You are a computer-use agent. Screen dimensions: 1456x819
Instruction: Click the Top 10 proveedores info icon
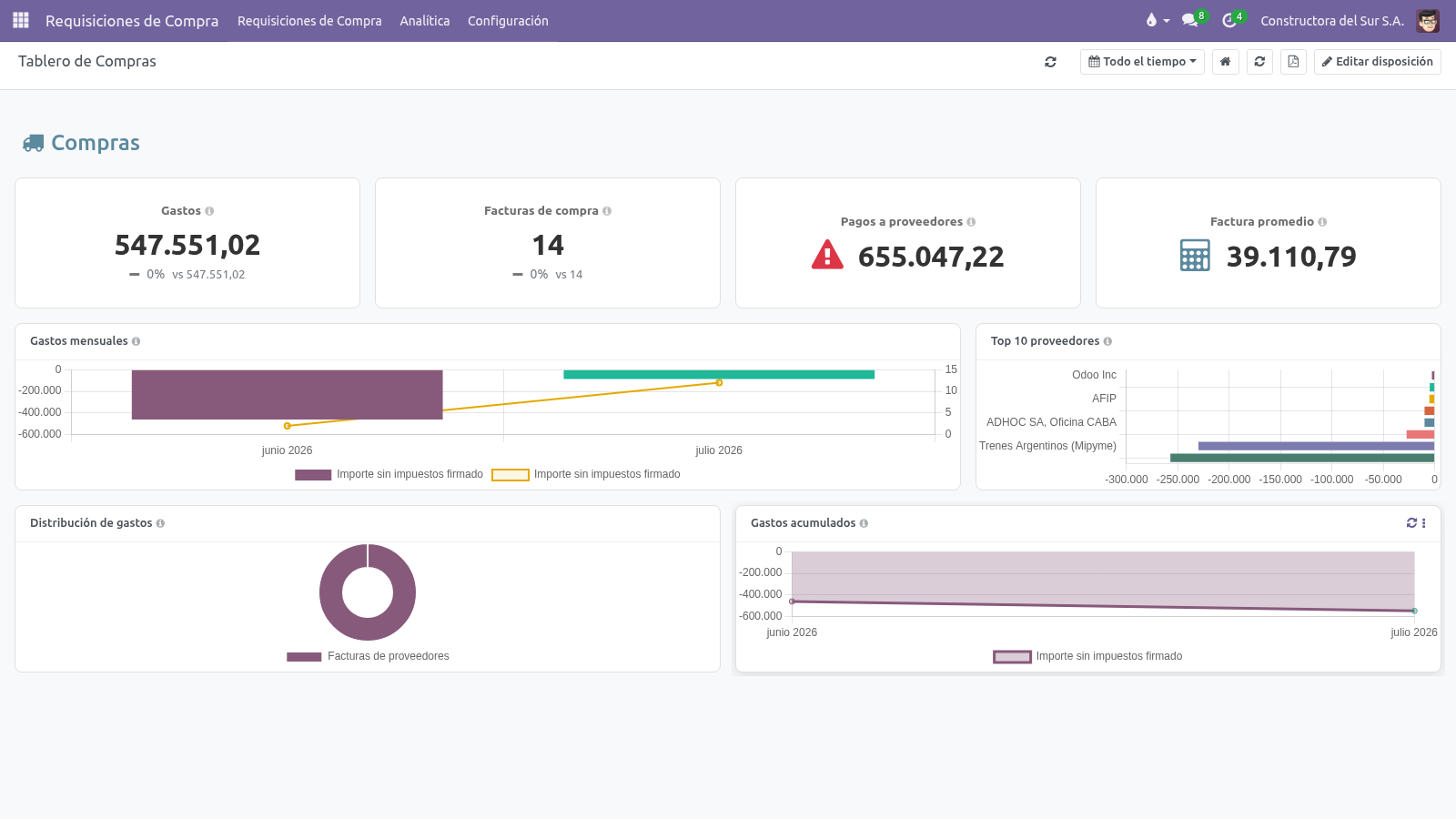(x=1107, y=341)
